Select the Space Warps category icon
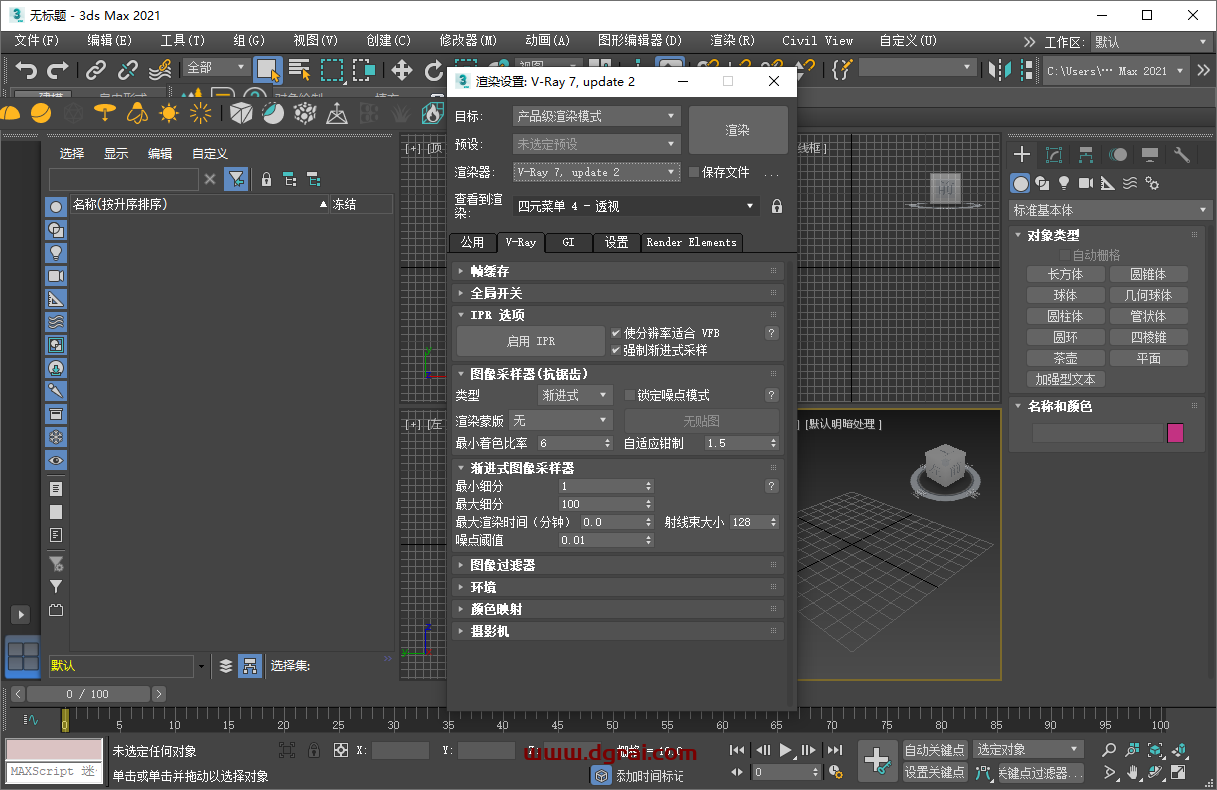The height and width of the screenshot is (790, 1217). click(1130, 183)
